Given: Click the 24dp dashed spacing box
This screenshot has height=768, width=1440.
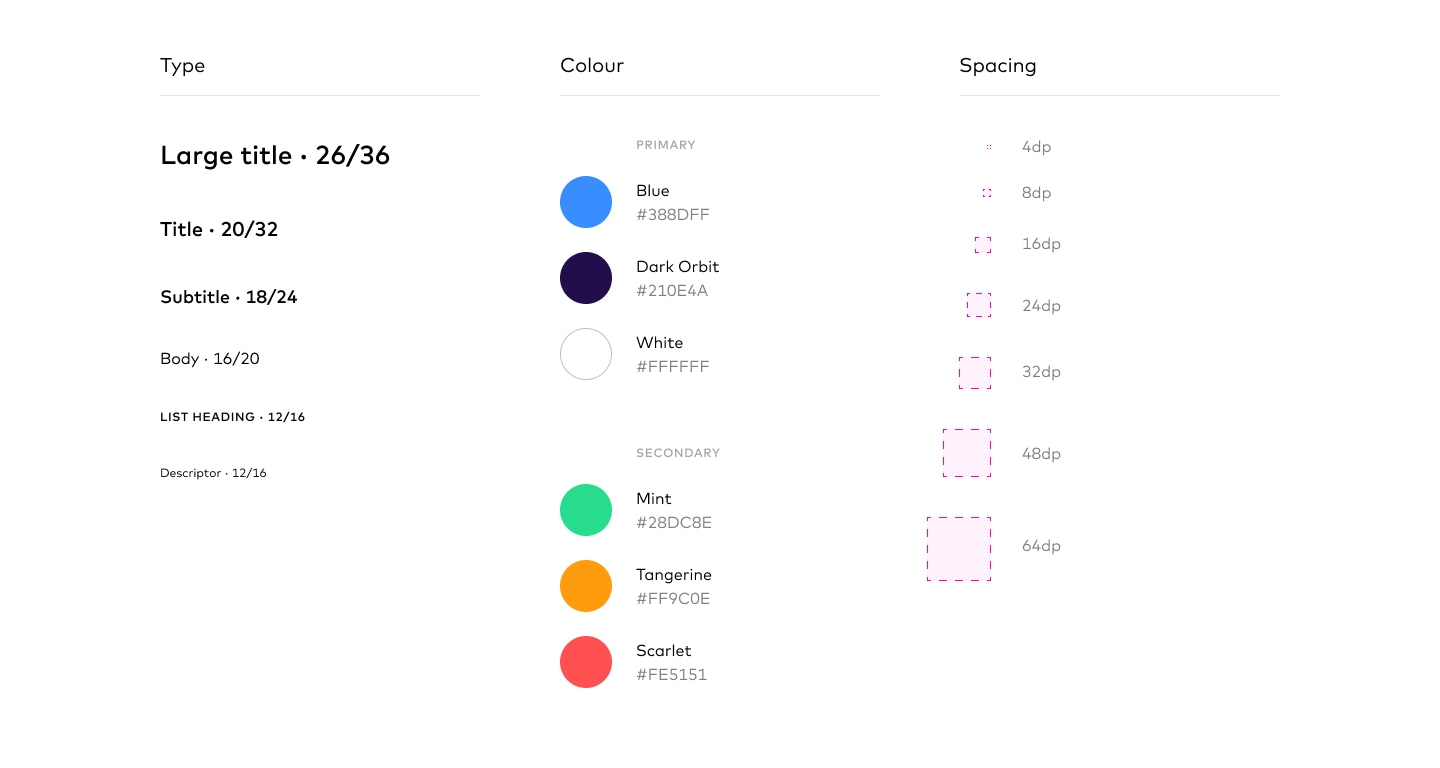Looking at the screenshot, I should click(979, 305).
